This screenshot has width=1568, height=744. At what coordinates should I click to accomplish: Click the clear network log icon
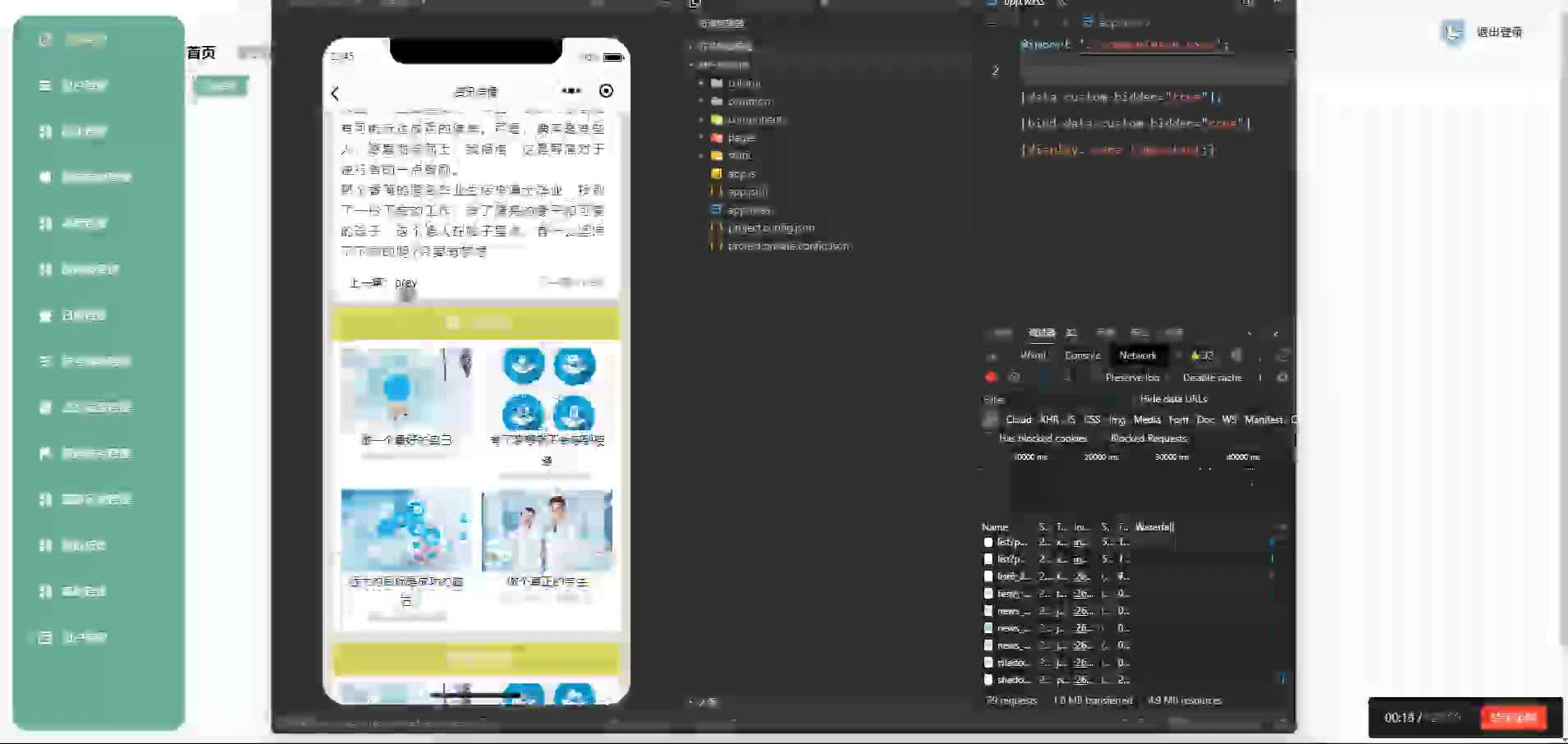click(x=1015, y=377)
